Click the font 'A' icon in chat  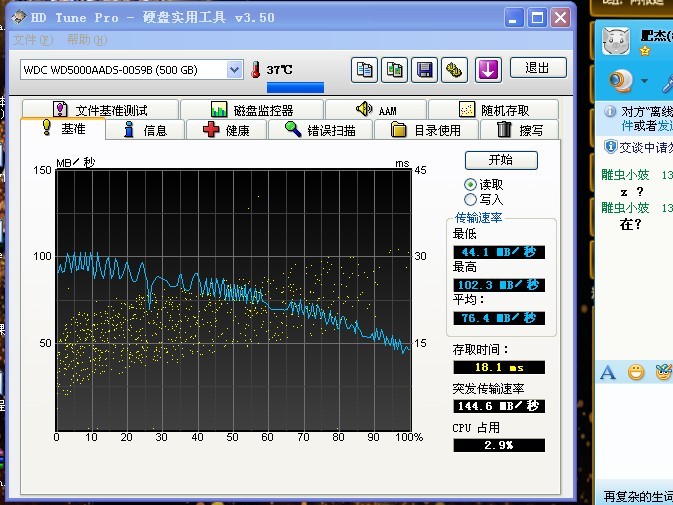point(608,373)
